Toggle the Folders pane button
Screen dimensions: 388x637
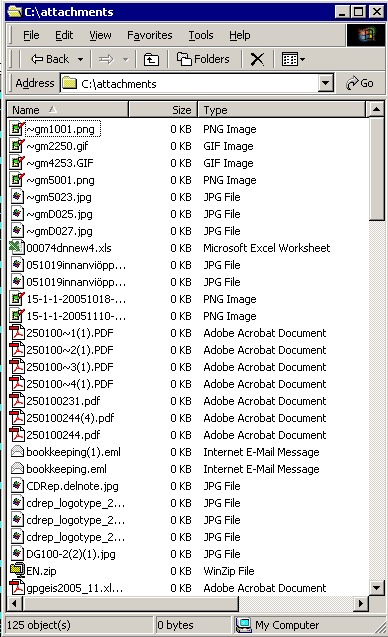pyautogui.click(x=203, y=60)
